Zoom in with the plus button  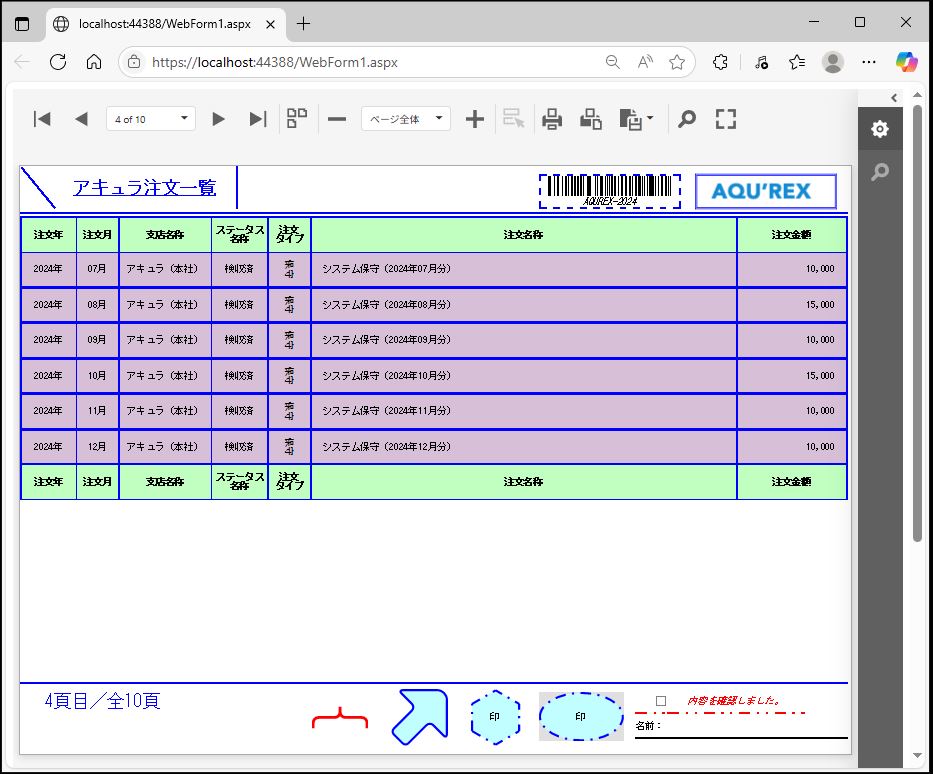(x=475, y=119)
